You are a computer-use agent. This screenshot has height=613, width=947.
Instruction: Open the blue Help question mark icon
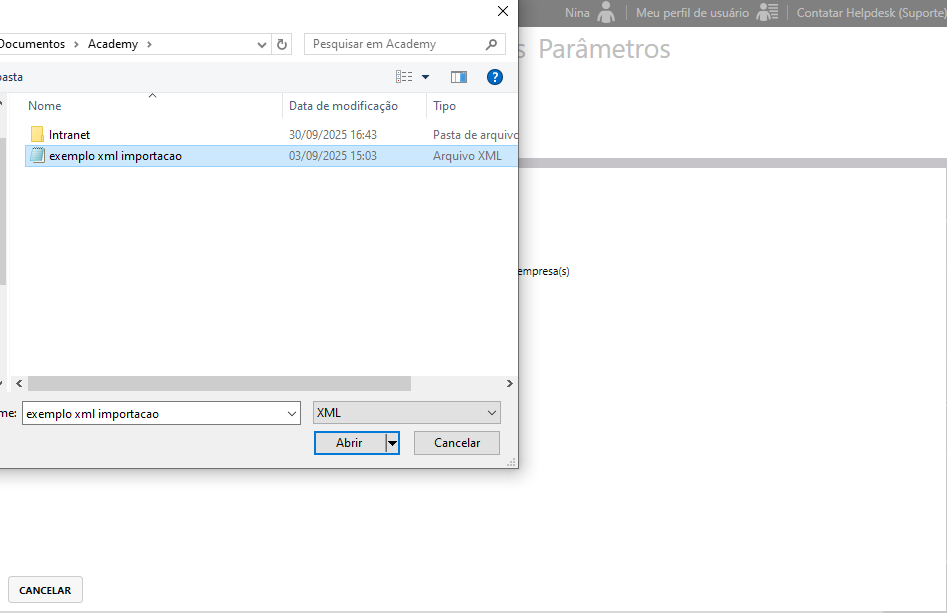pos(494,77)
